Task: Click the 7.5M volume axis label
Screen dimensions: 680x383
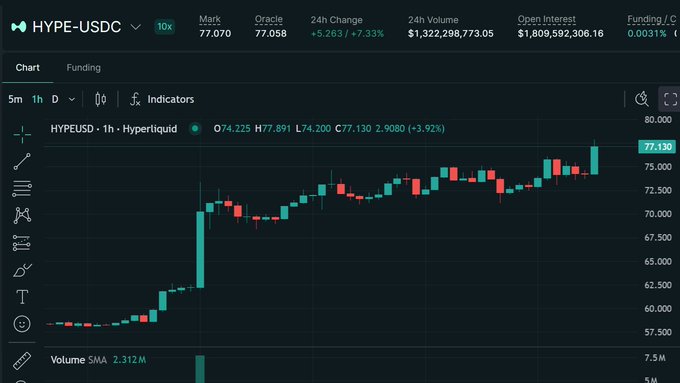Action: tap(655, 358)
